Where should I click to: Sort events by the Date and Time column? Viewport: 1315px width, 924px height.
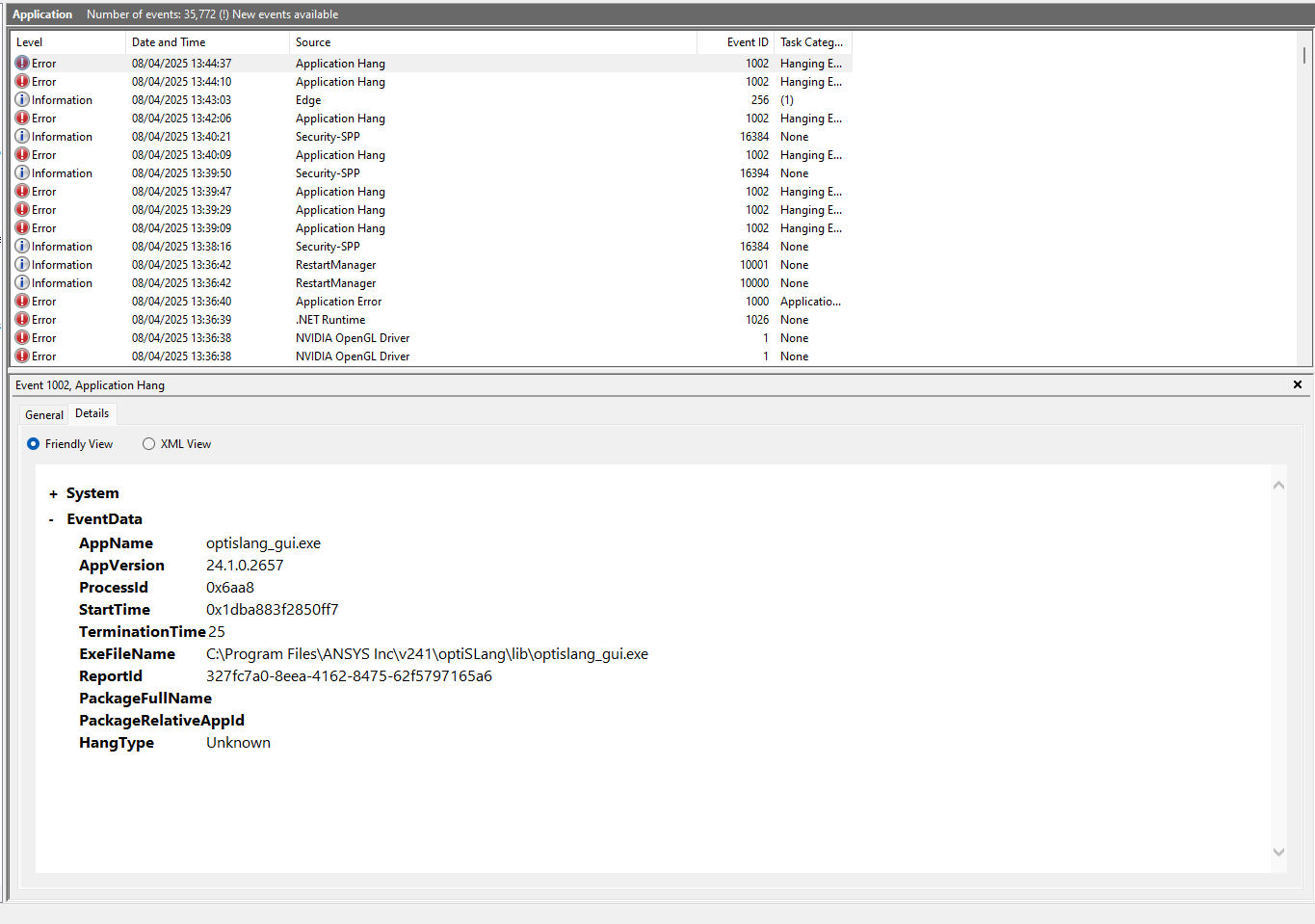coord(207,42)
